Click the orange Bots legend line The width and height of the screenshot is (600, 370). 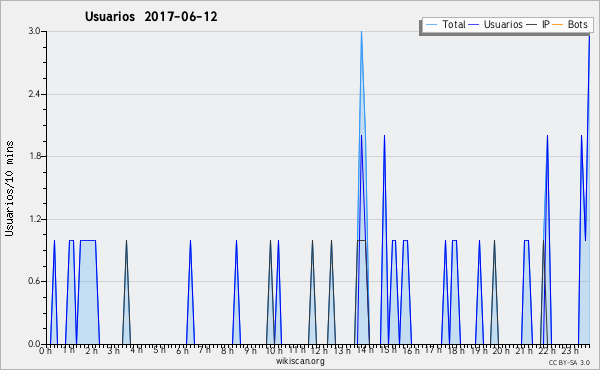558,25
